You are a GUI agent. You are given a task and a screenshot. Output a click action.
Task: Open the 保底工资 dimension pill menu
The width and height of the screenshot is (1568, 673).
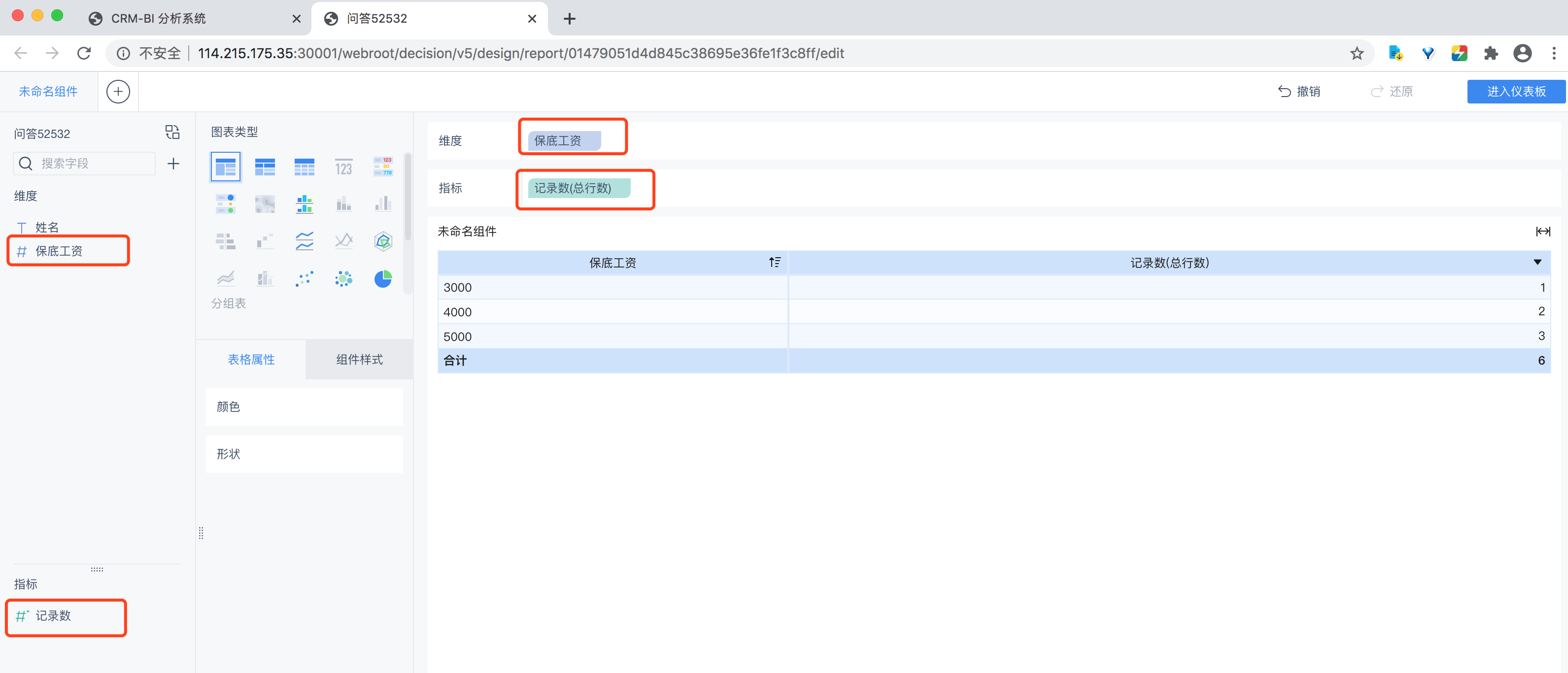point(564,140)
